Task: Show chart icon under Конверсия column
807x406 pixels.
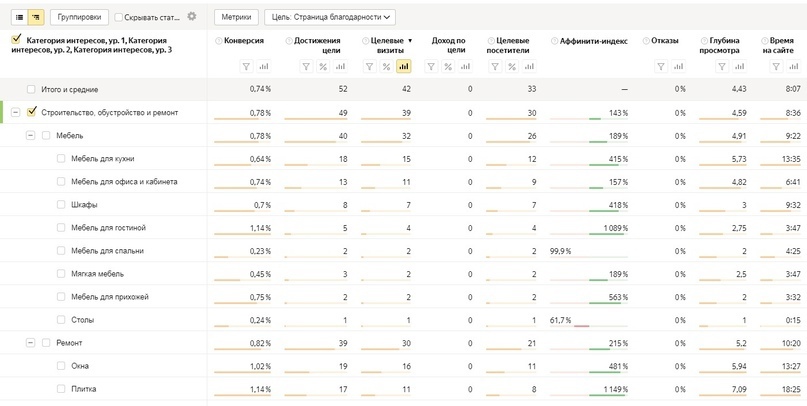Action: point(263,66)
